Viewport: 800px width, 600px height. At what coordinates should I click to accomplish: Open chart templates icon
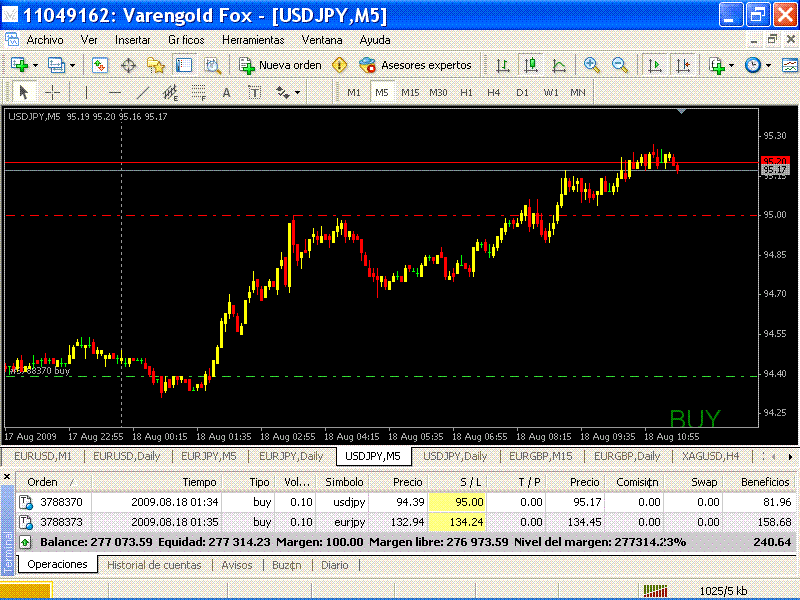pos(790,65)
